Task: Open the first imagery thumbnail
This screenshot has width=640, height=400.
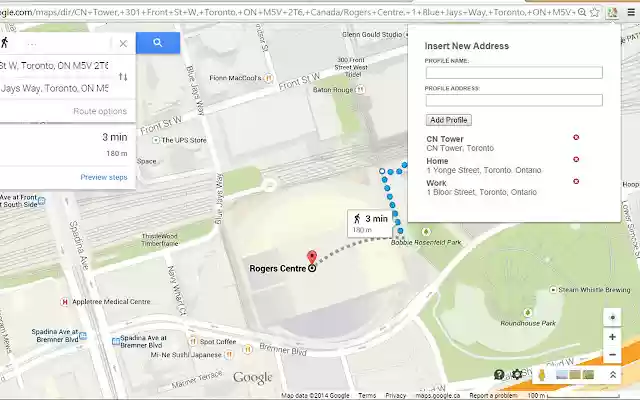Action: pyautogui.click(x=562, y=374)
